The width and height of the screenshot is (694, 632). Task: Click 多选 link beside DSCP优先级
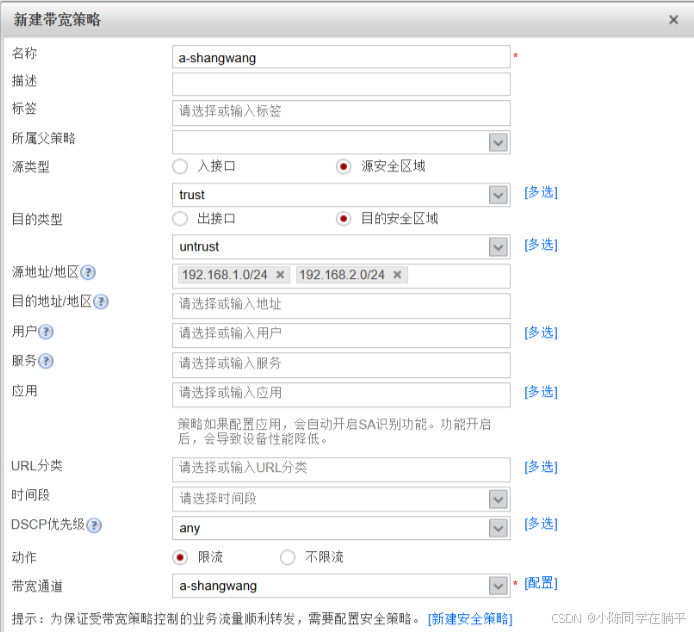click(x=540, y=524)
